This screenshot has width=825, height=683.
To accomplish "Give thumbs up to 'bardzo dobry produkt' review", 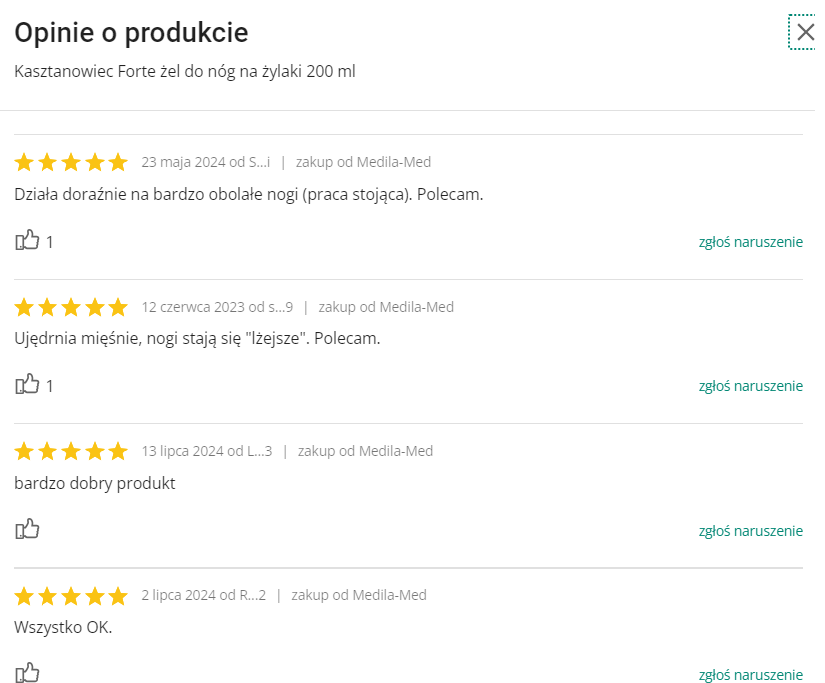I will tap(27, 529).
